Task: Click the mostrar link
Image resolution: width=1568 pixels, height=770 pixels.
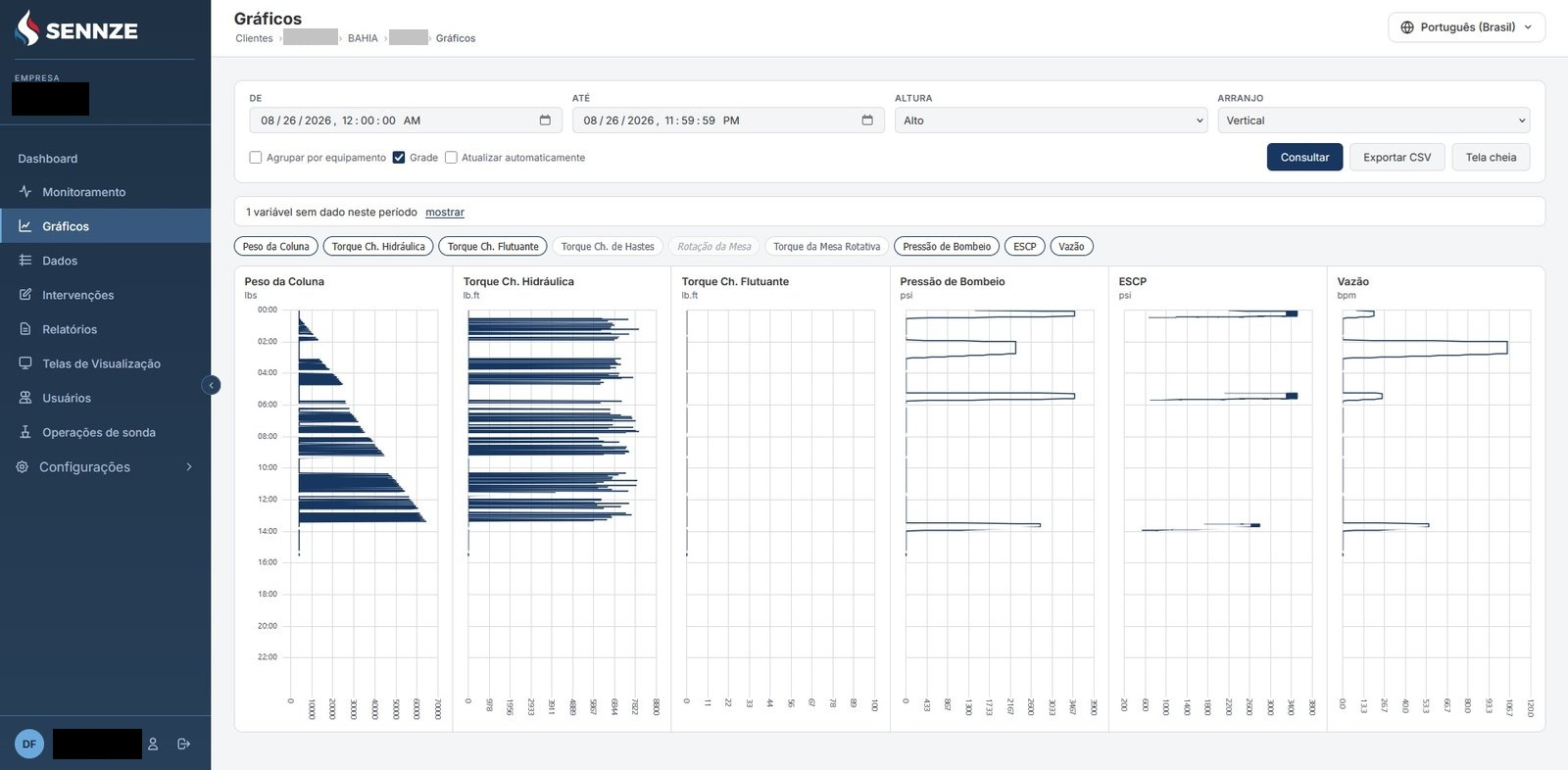Action: pyautogui.click(x=445, y=213)
